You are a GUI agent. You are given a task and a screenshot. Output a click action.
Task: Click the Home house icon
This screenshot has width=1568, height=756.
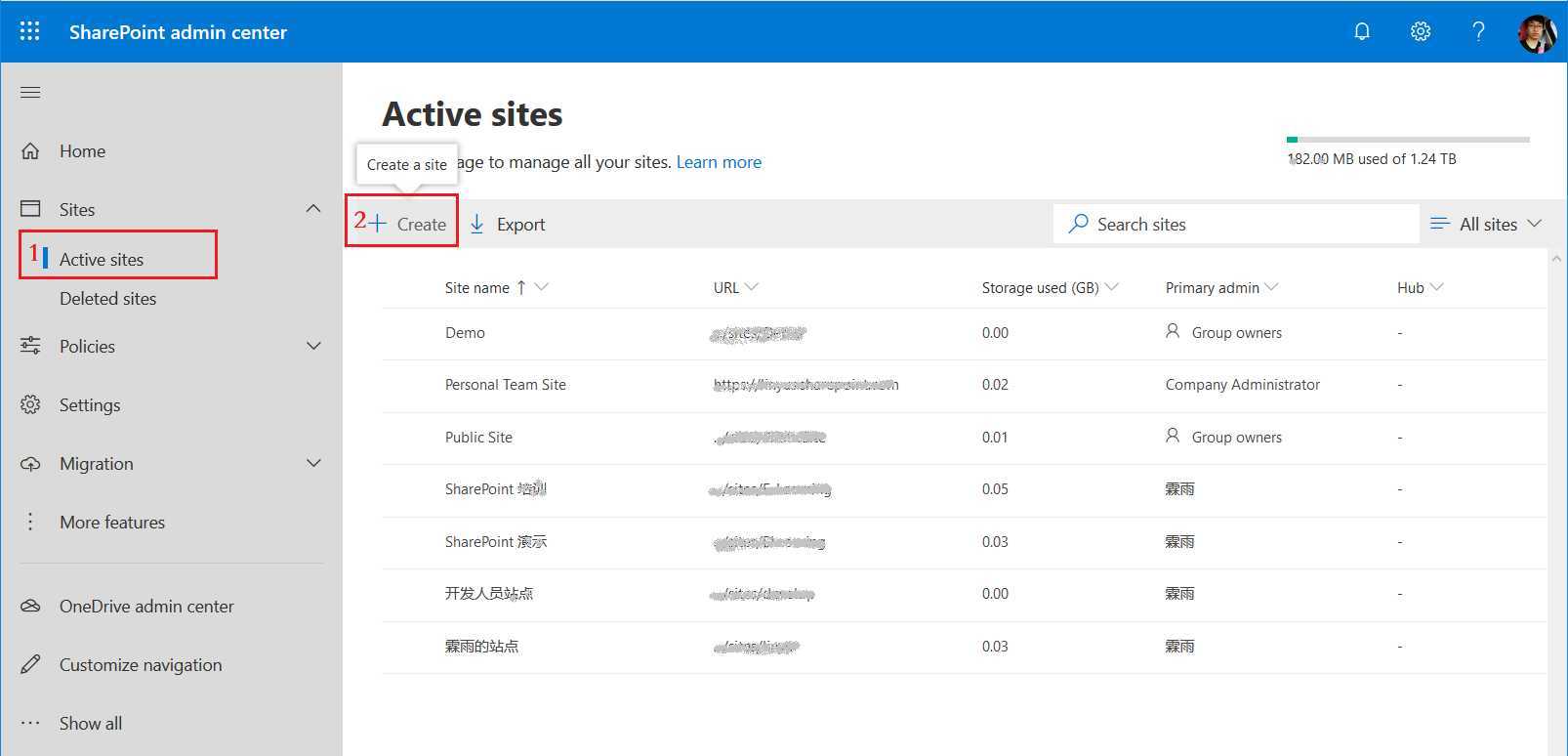tap(30, 150)
